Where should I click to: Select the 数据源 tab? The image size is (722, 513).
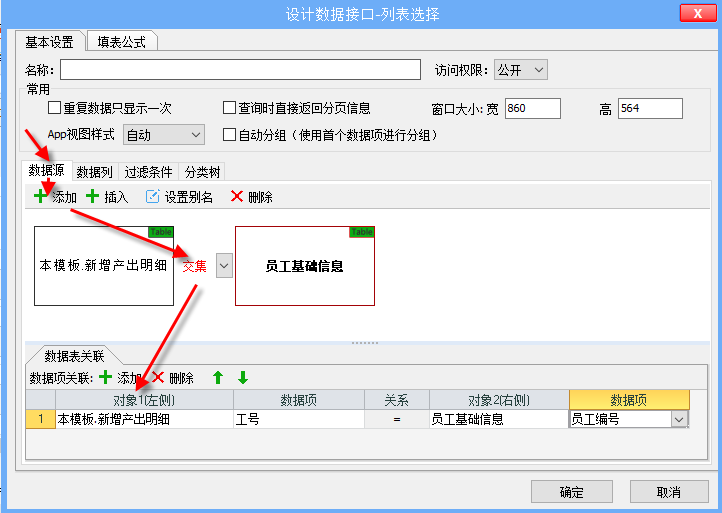pos(46,170)
